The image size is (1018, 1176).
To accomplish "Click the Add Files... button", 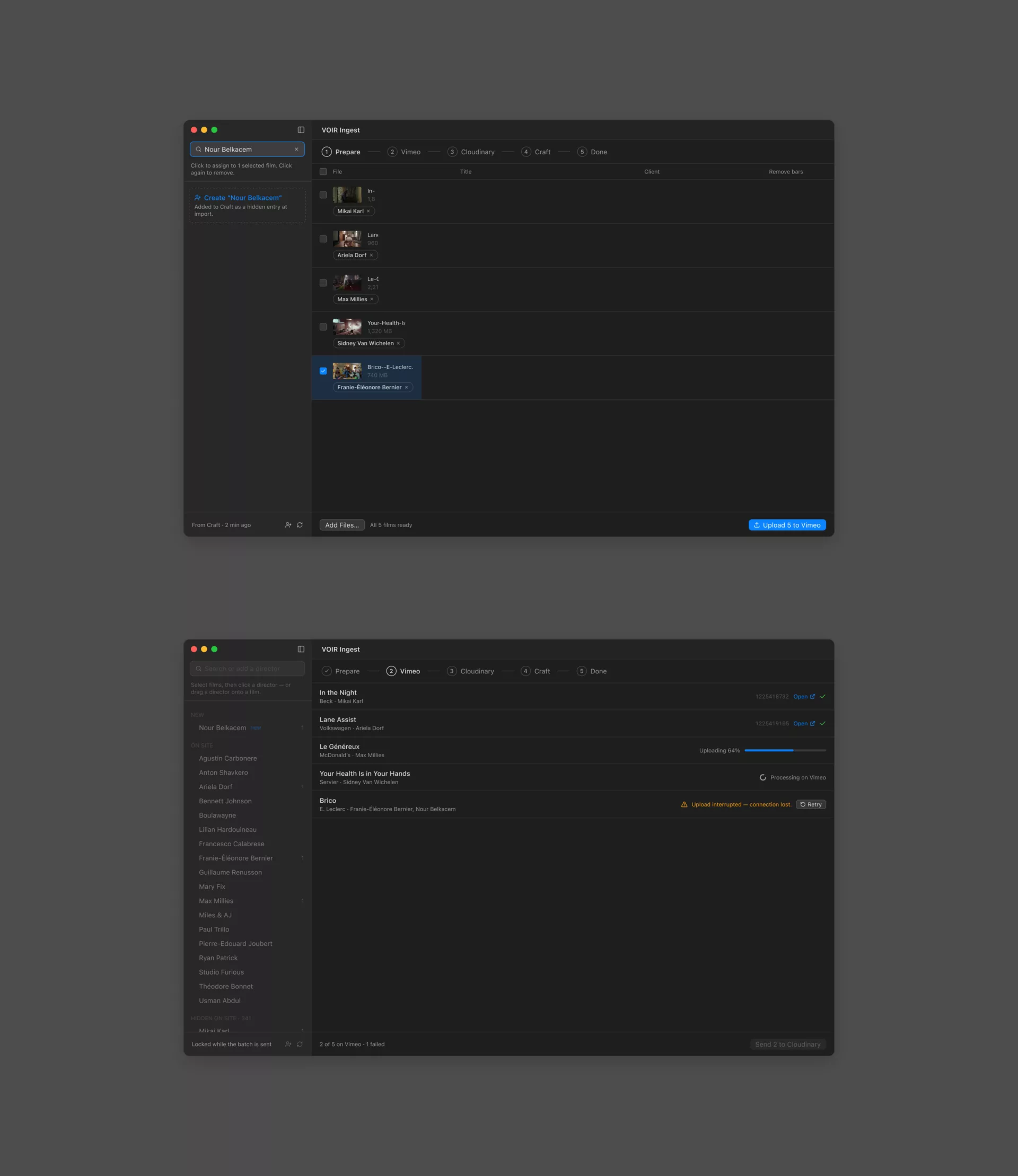I will (x=342, y=525).
